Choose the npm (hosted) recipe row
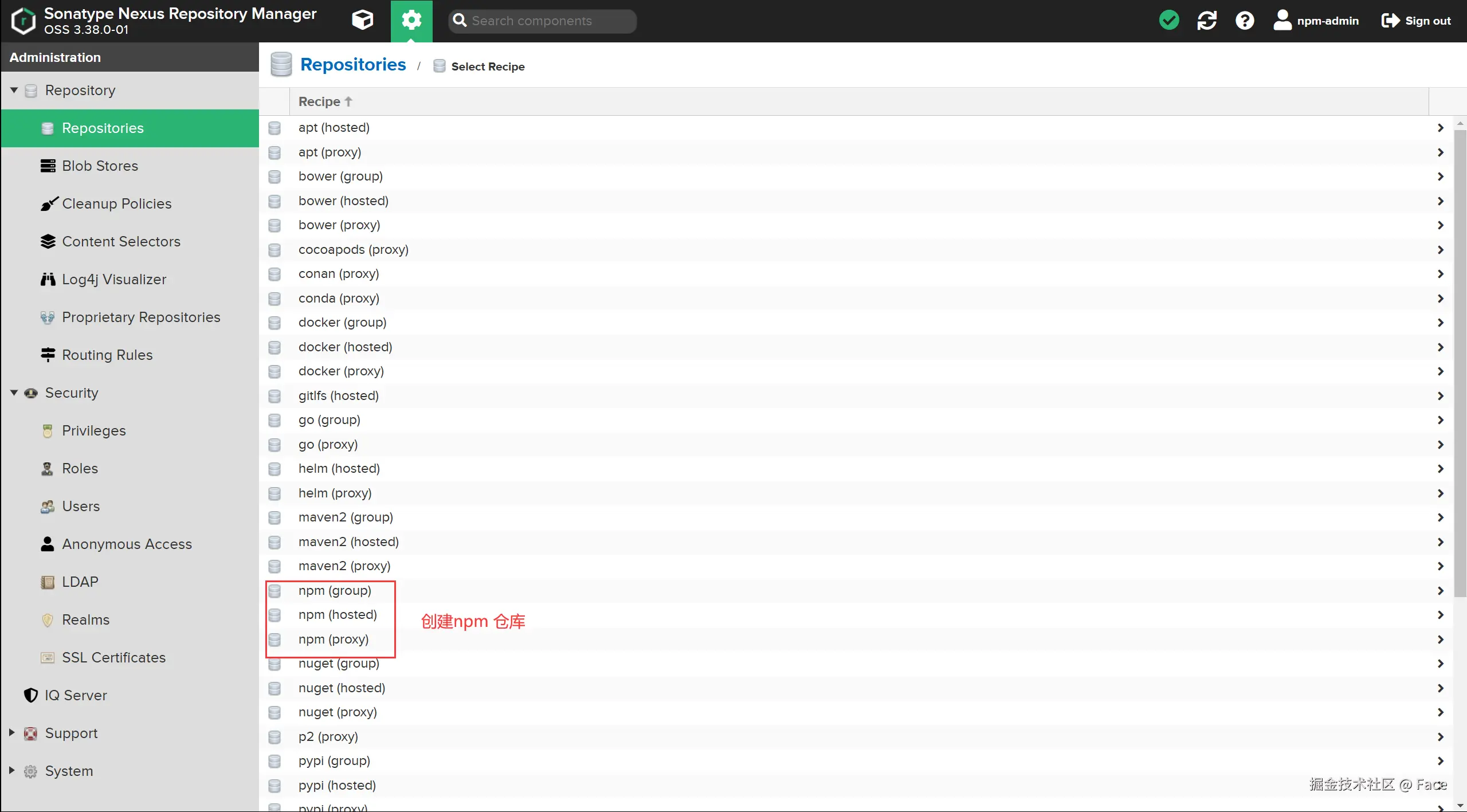This screenshot has width=1467, height=812. click(x=338, y=614)
